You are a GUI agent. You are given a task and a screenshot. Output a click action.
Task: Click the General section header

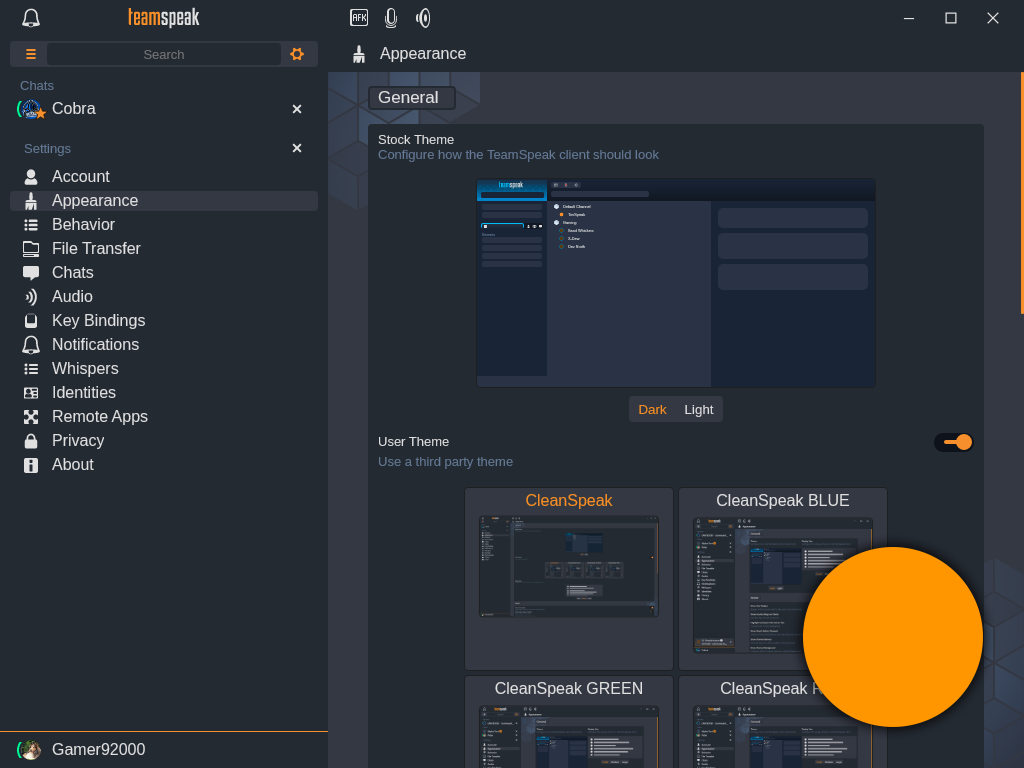click(411, 98)
